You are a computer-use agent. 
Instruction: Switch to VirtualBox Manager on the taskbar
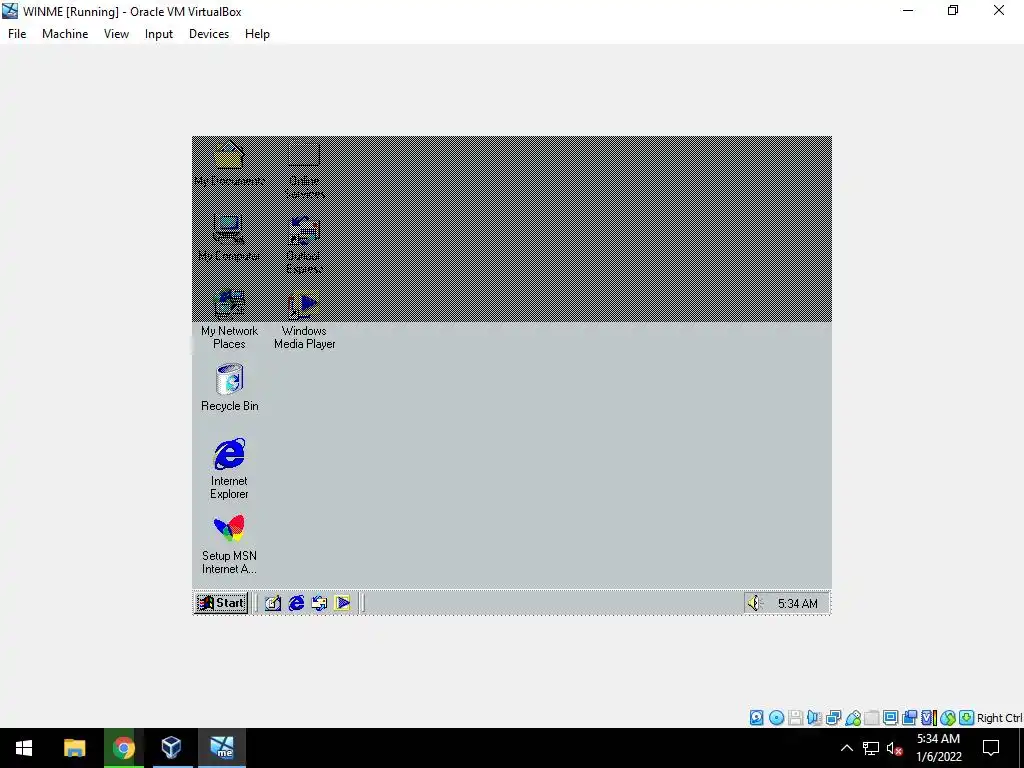pyautogui.click(x=172, y=748)
